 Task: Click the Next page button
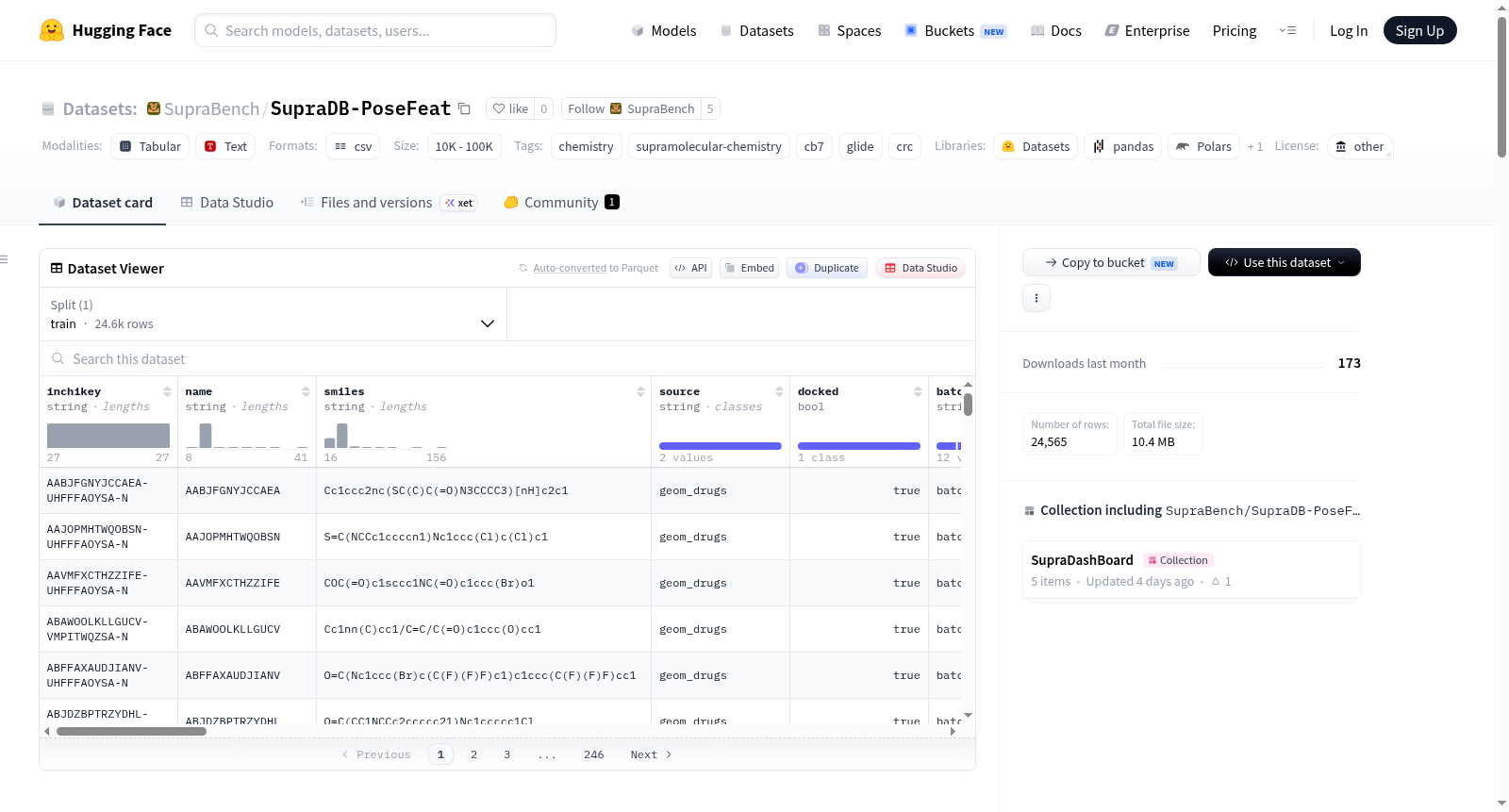[651, 754]
